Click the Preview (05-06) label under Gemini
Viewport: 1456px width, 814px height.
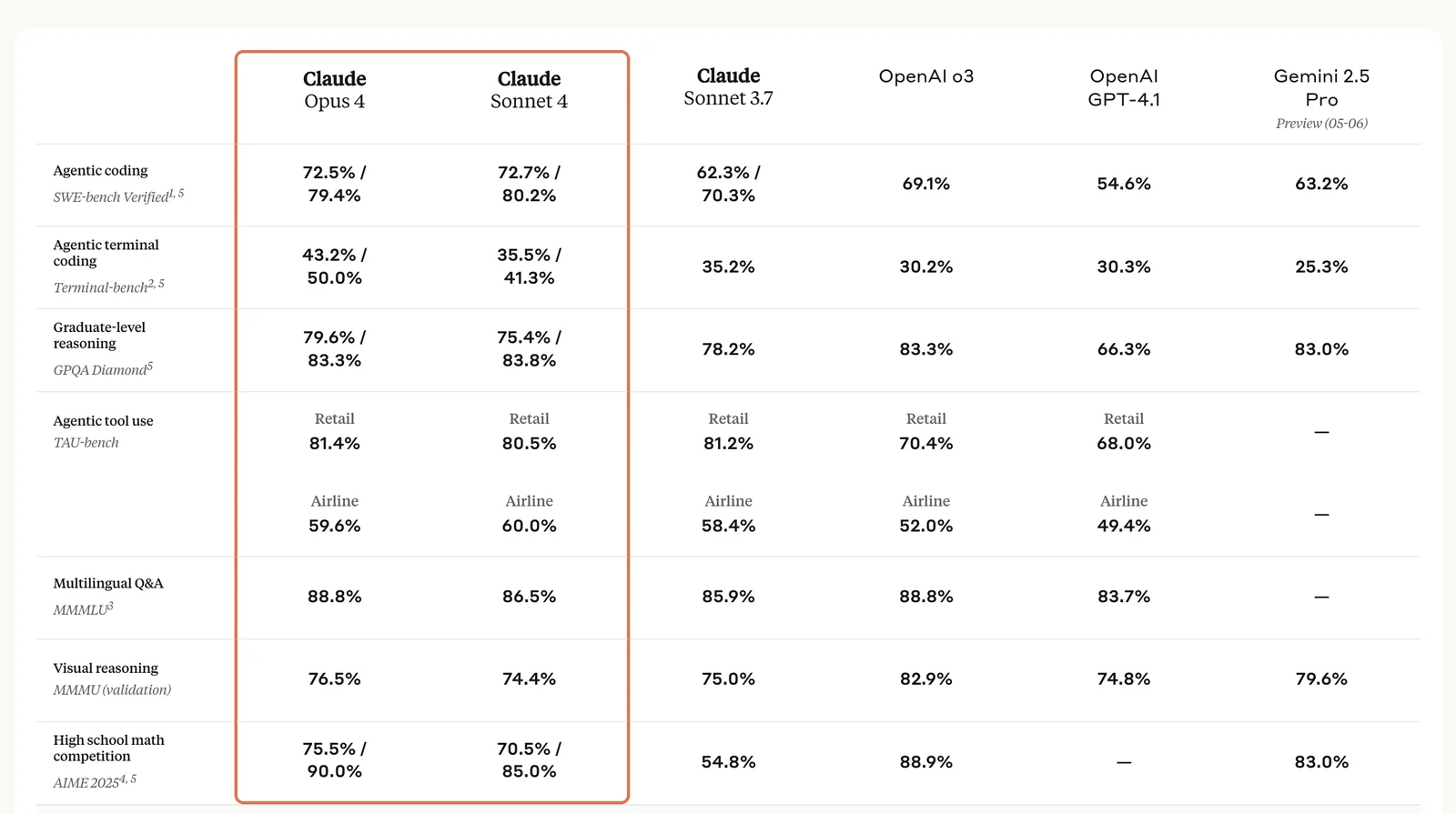1321,124
